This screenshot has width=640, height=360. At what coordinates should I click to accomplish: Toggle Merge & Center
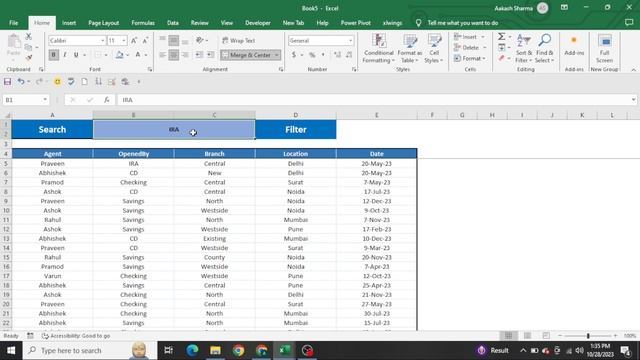pyautogui.click(x=247, y=55)
